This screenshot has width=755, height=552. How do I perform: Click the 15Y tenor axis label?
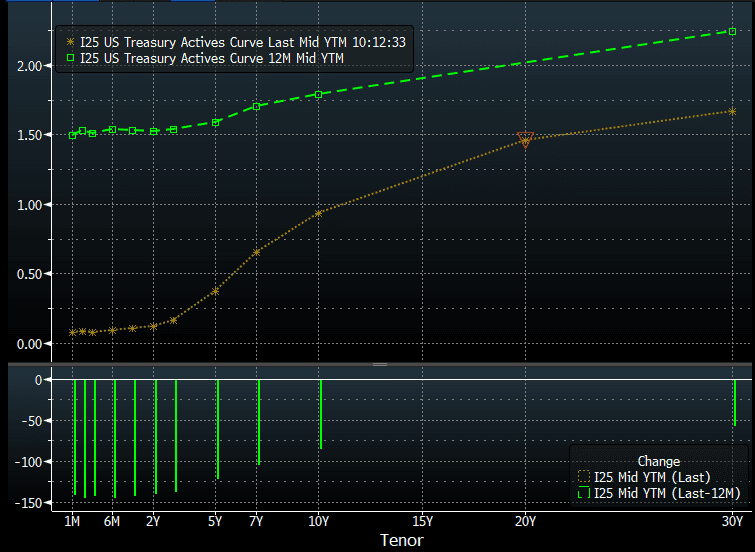point(422,522)
